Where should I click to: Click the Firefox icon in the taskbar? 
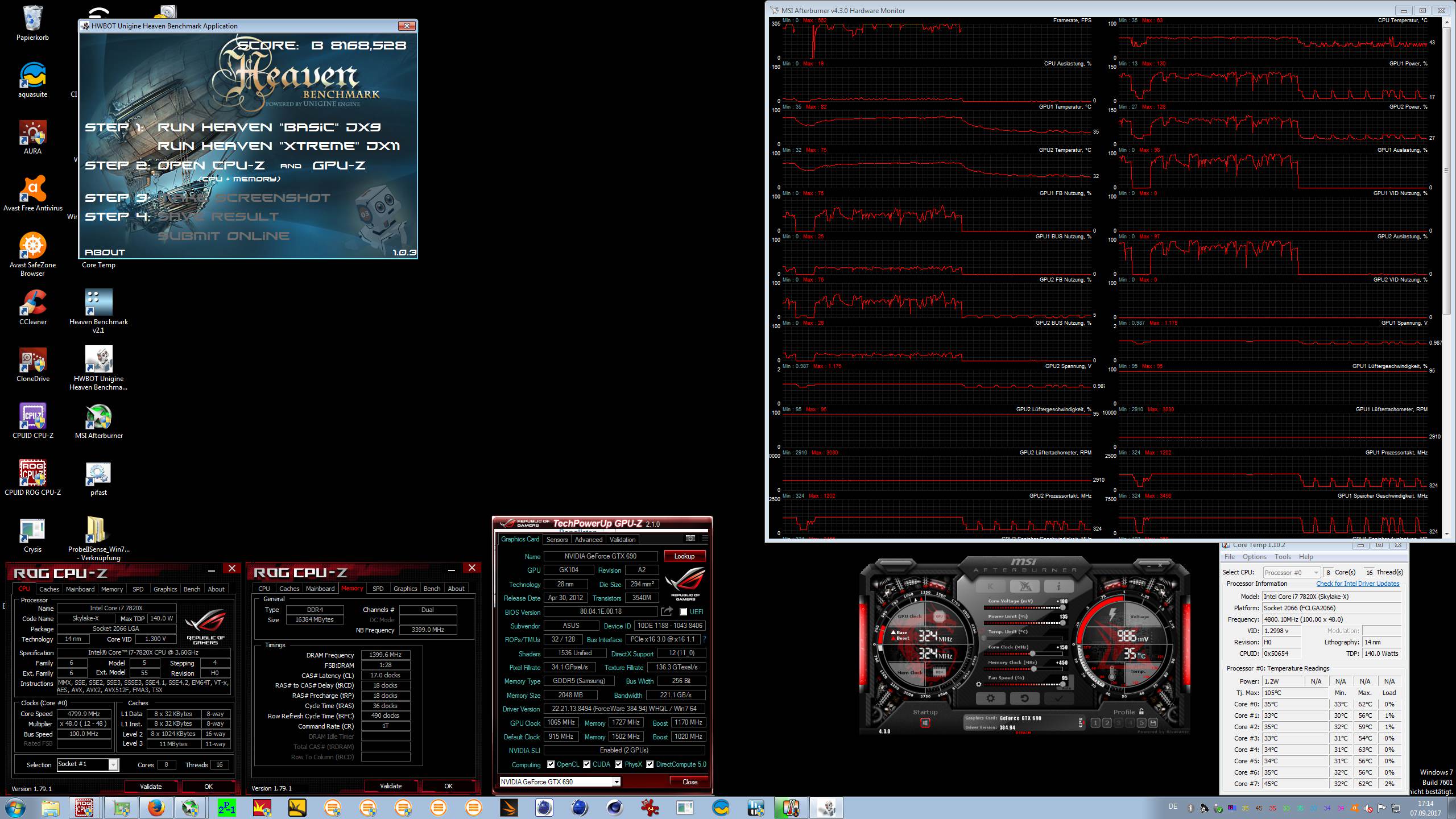[x=155, y=808]
